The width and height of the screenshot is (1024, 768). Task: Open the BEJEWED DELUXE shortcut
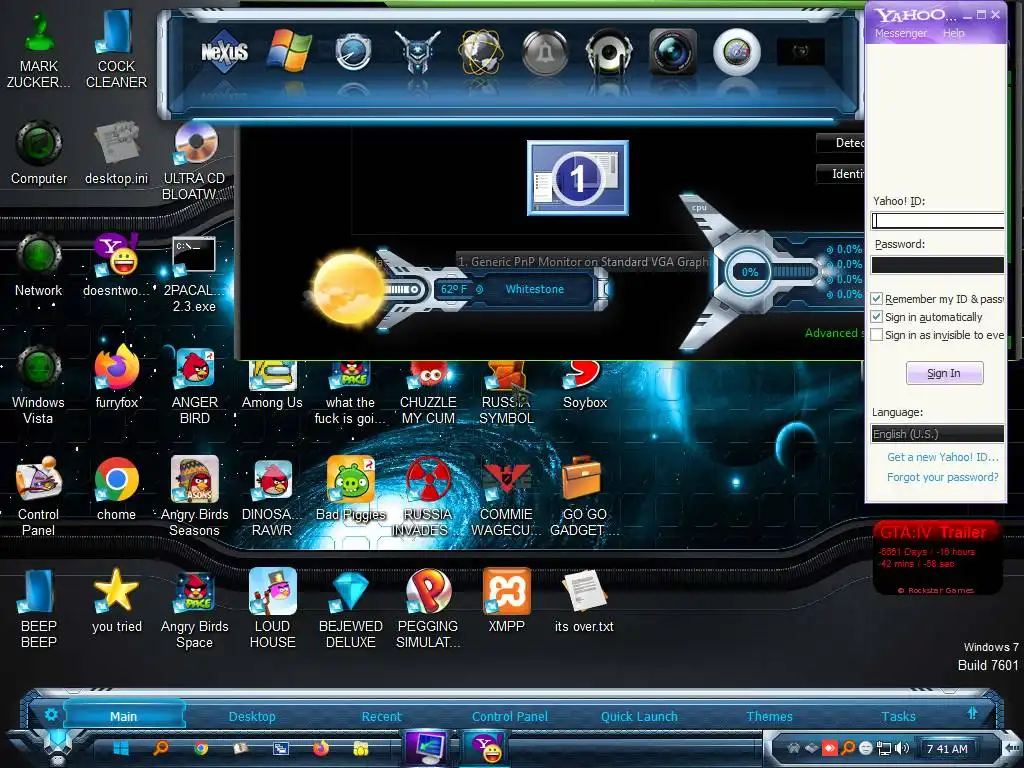point(351,609)
